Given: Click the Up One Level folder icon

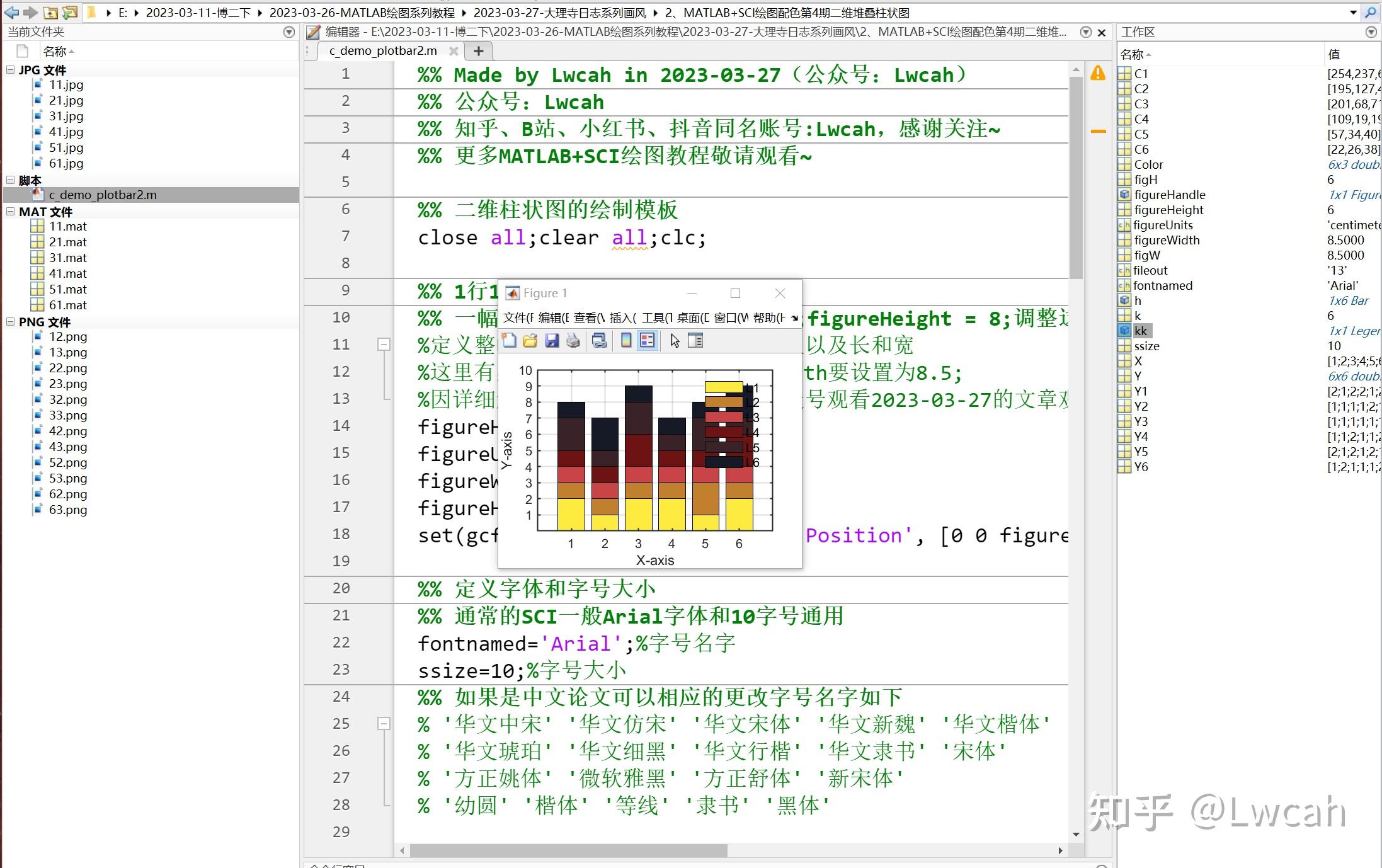Looking at the screenshot, I should pyautogui.click(x=50, y=12).
